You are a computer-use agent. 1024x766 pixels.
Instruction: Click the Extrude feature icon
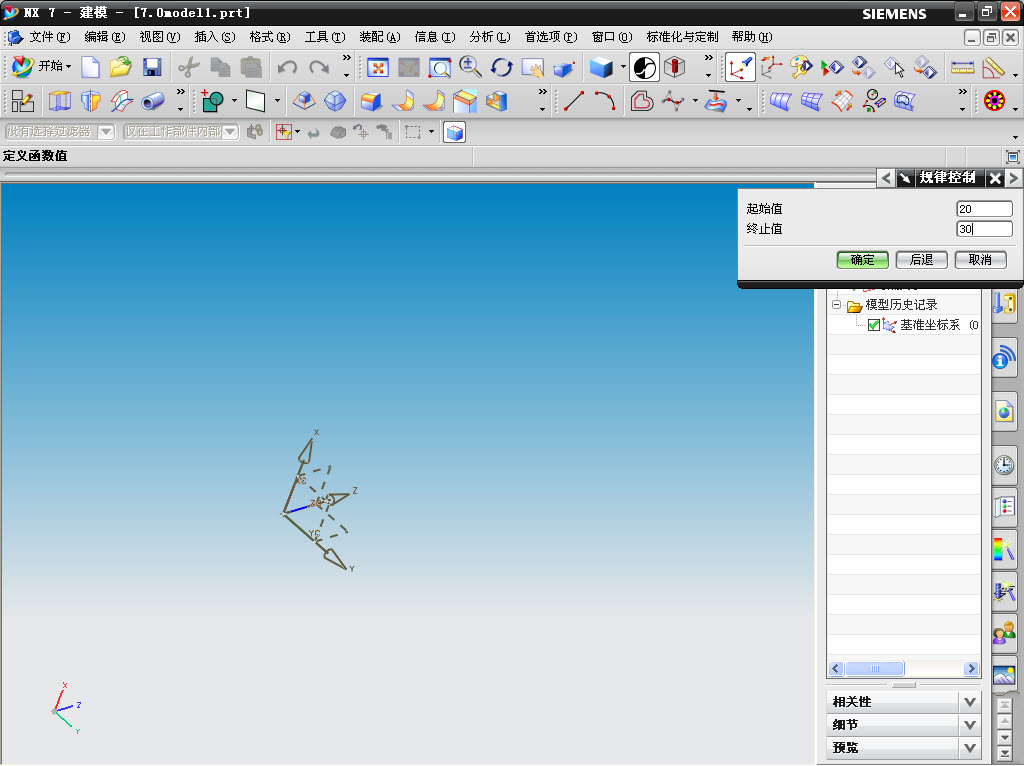tap(59, 101)
